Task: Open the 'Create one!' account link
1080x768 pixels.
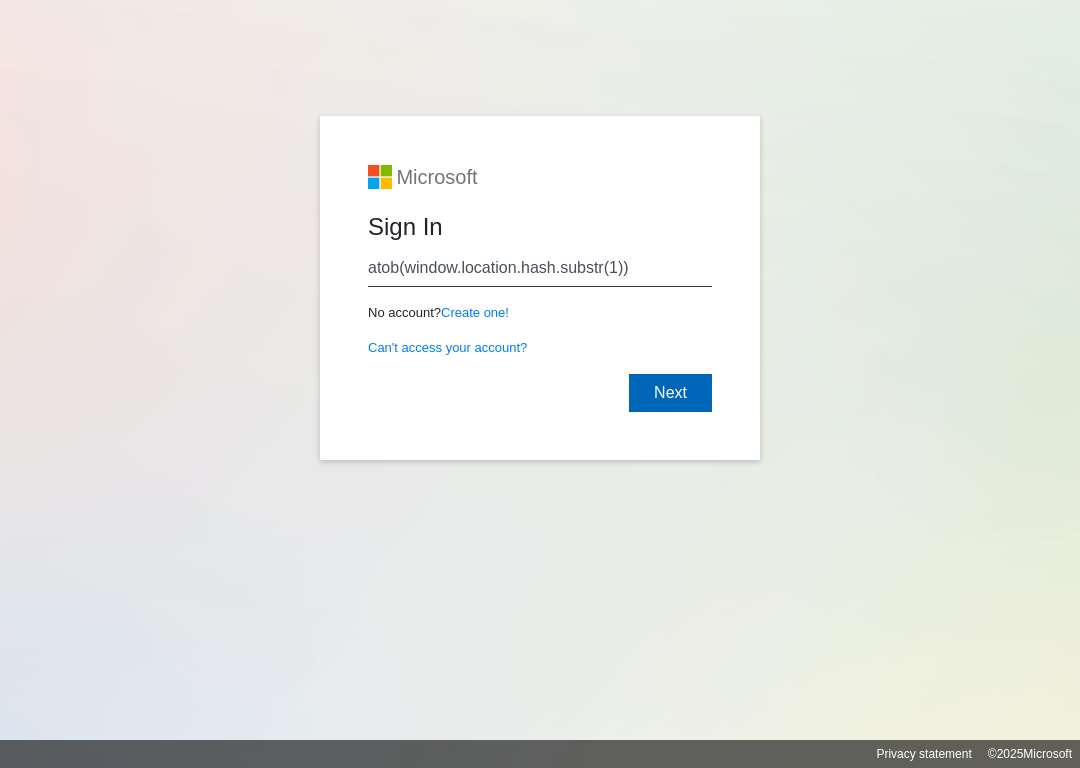Action: [475, 313]
